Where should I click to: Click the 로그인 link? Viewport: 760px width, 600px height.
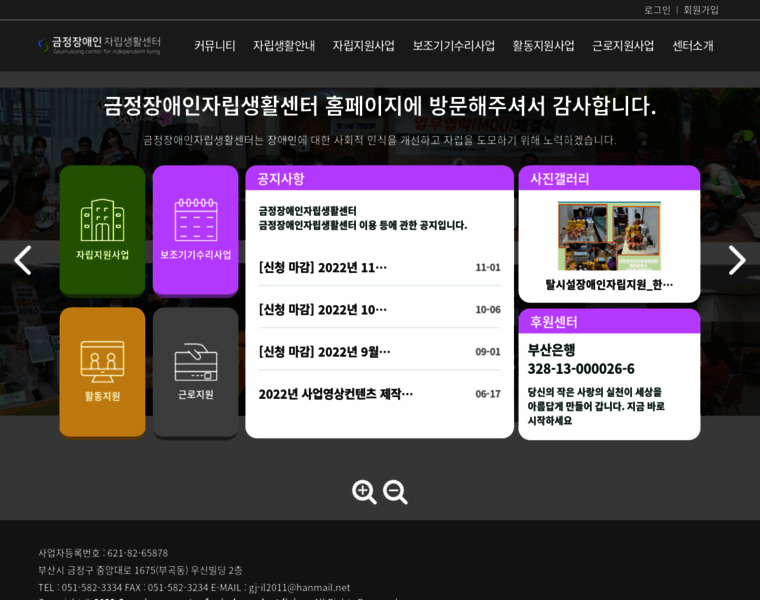click(657, 10)
